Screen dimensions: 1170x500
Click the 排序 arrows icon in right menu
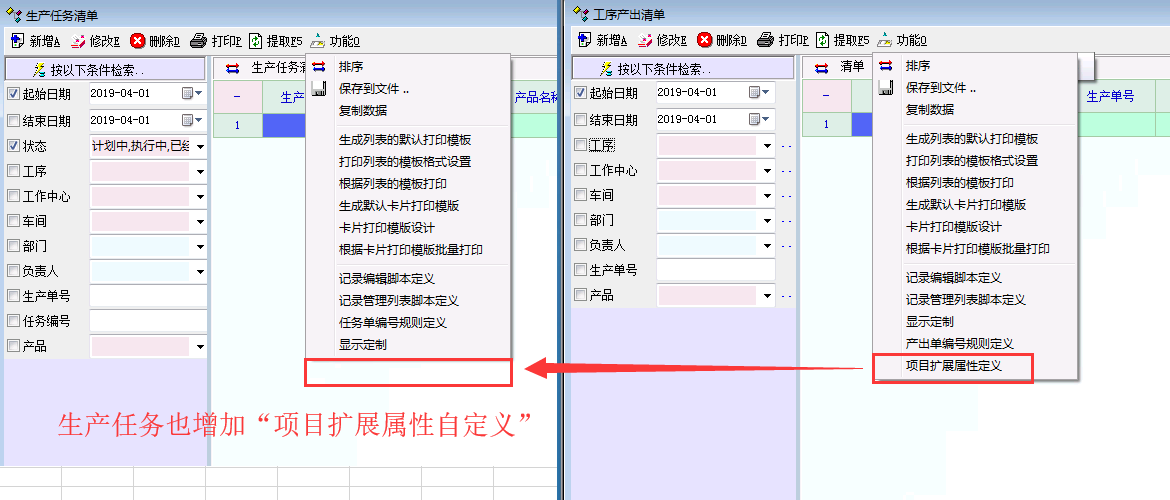pos(885,66)
